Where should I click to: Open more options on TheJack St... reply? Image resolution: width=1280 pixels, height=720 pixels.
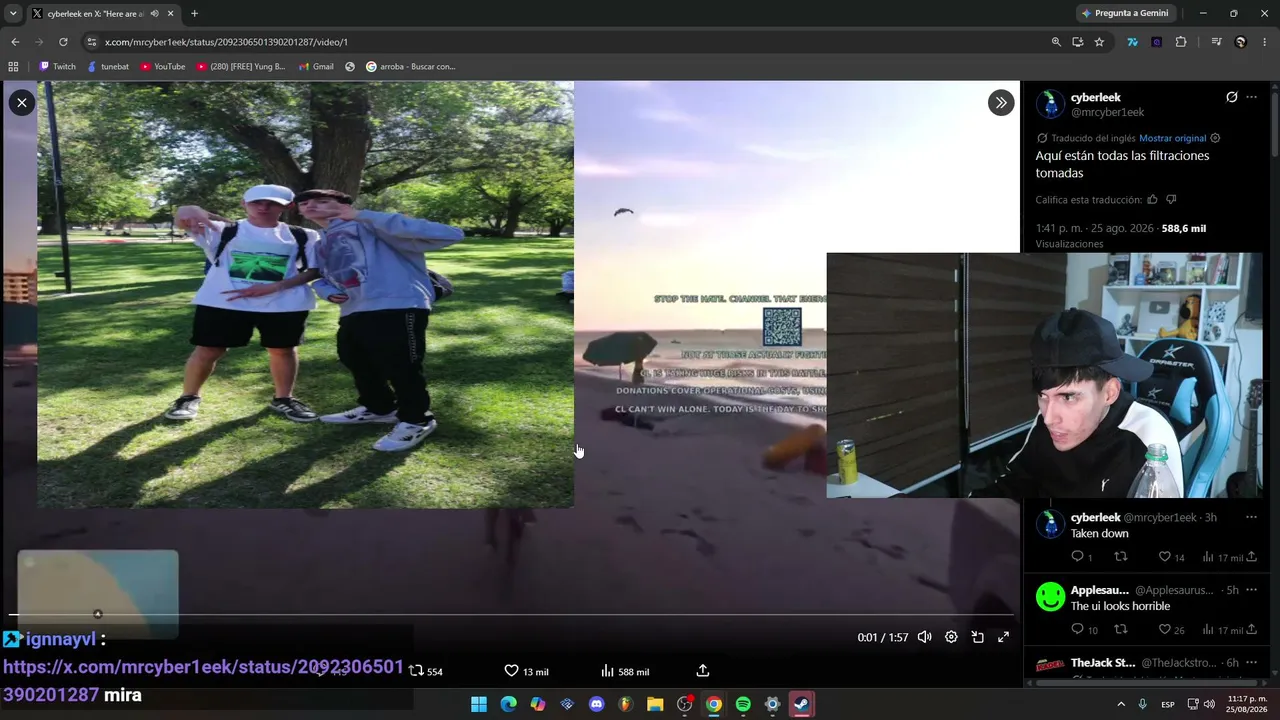1251,663
